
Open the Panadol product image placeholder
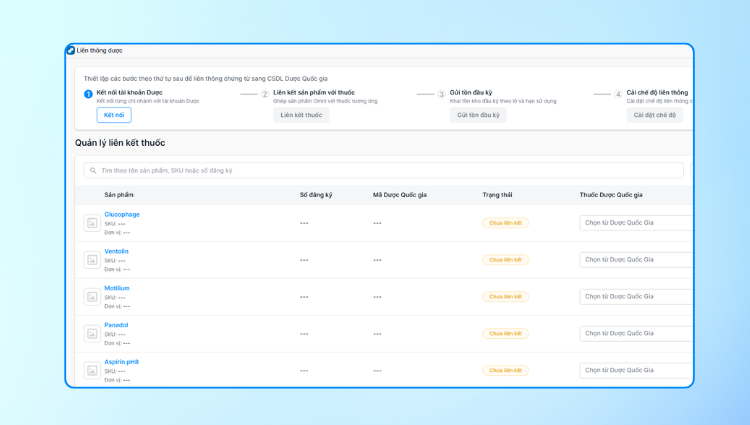[x=92, y=334]
